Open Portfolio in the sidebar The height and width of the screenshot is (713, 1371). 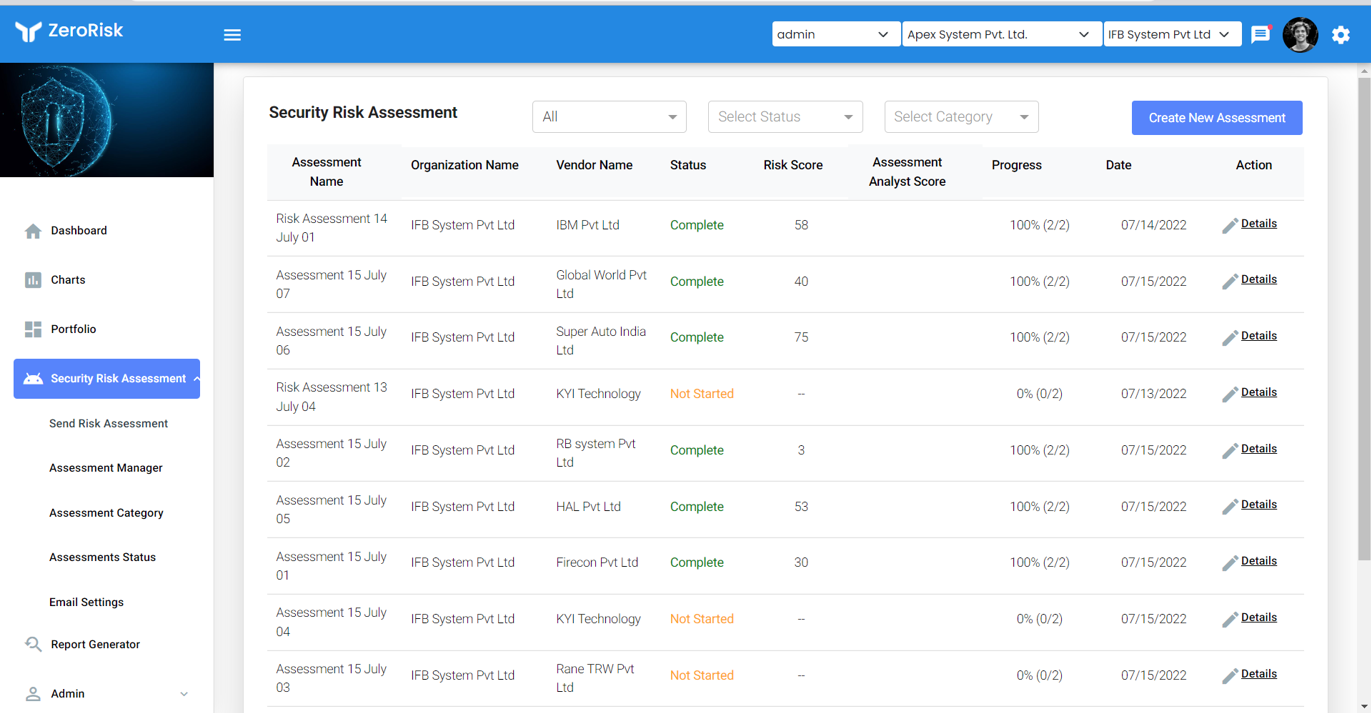tap(73, 329)
